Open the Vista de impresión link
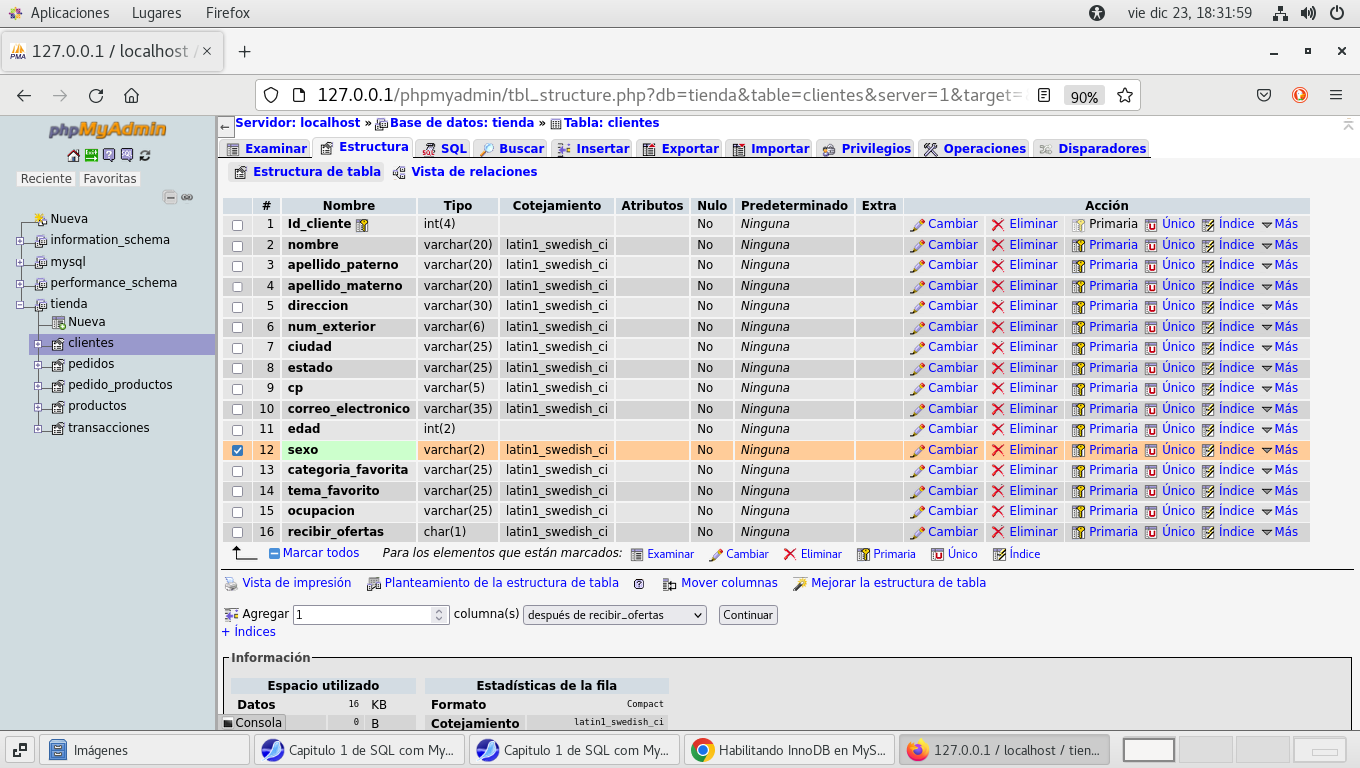The image size is (1360, 768). [296, 583]
